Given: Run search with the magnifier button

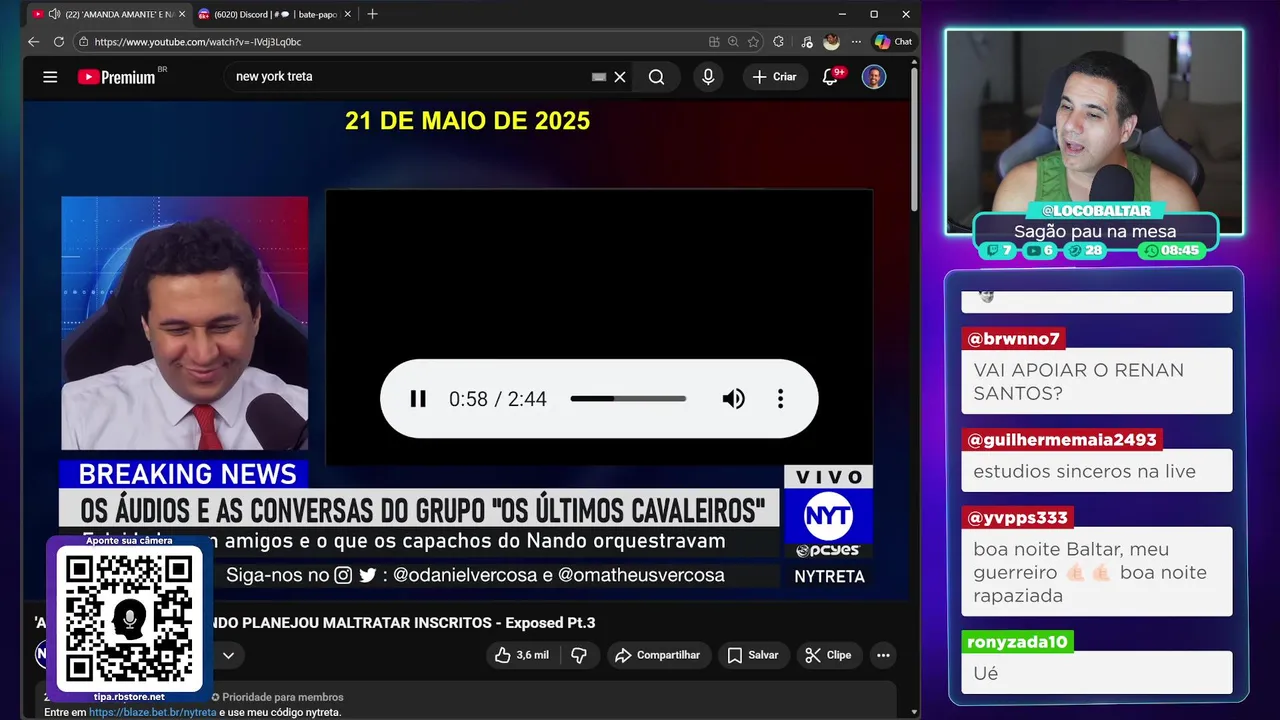Looking at the screenshot, I should [656, 77].
